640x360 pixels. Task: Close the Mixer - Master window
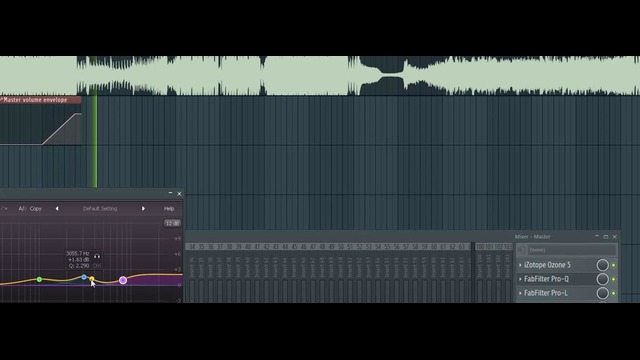click(615, 237)
